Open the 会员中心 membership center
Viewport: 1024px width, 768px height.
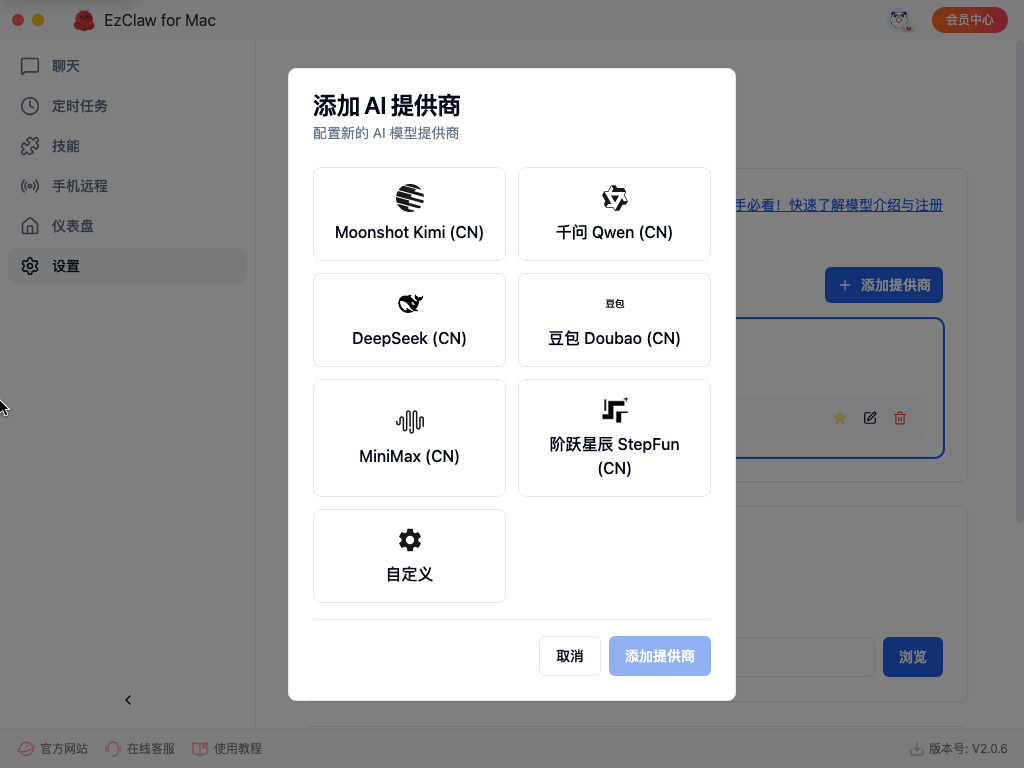[x=969, y=20]
